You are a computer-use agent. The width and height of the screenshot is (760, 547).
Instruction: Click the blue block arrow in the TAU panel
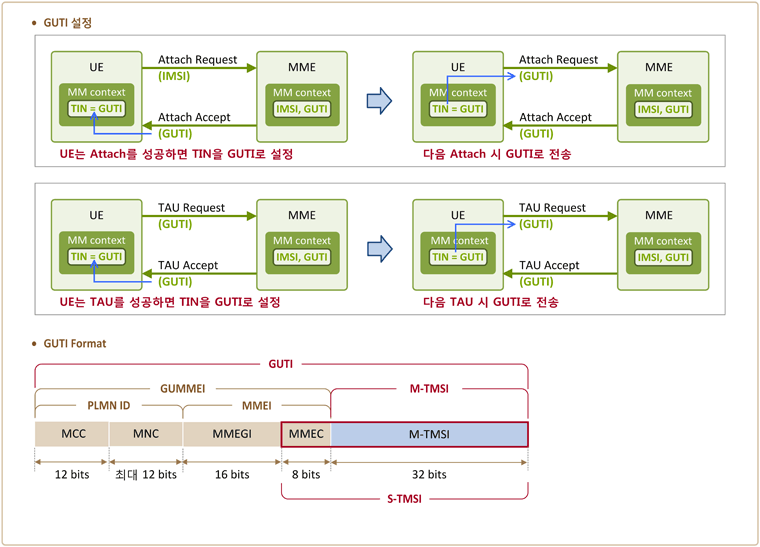tap(379, 249)
